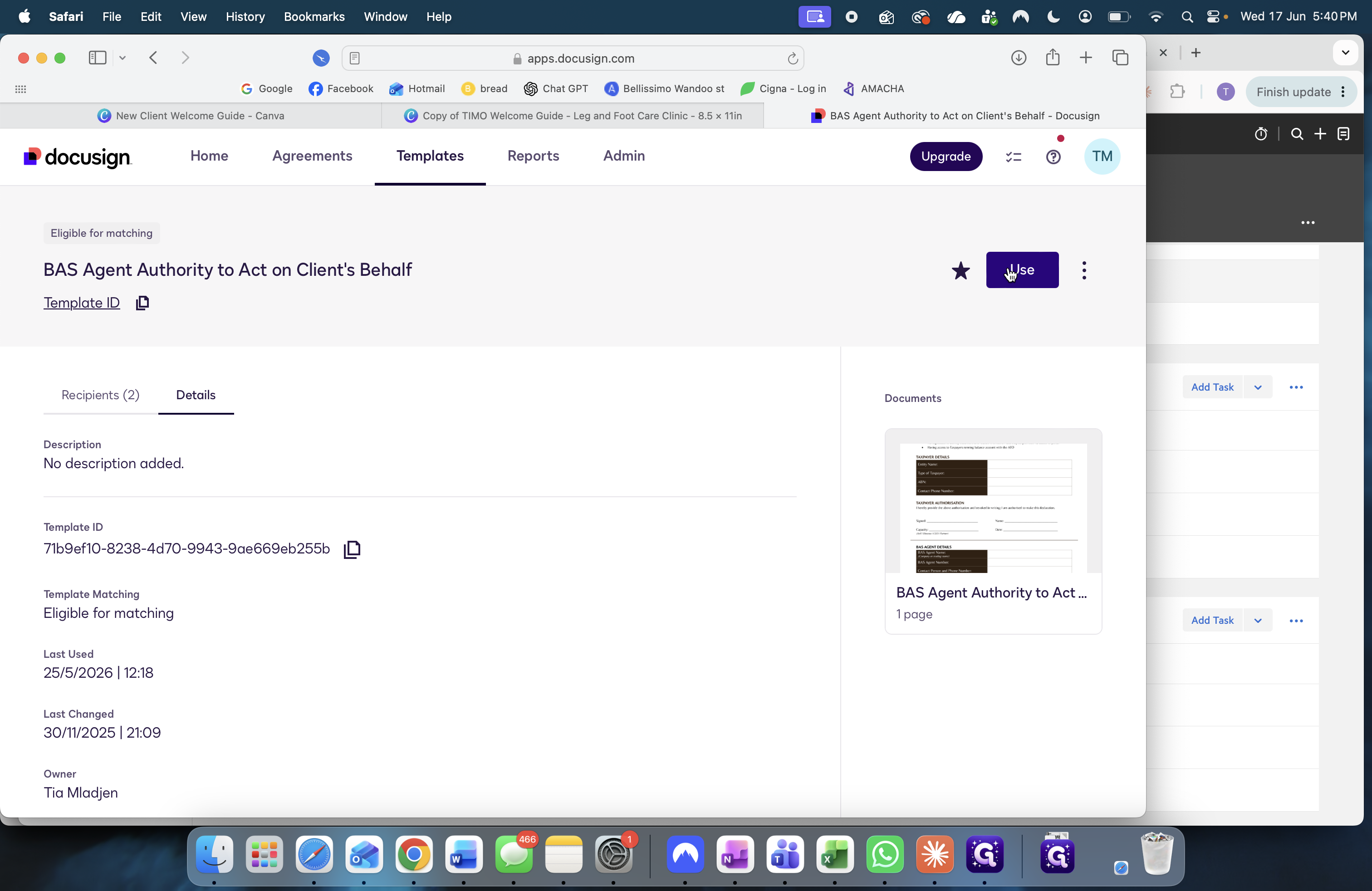1372x891 pixels.
Task: Open the Facebook bookmark
Action: point(341,89)
